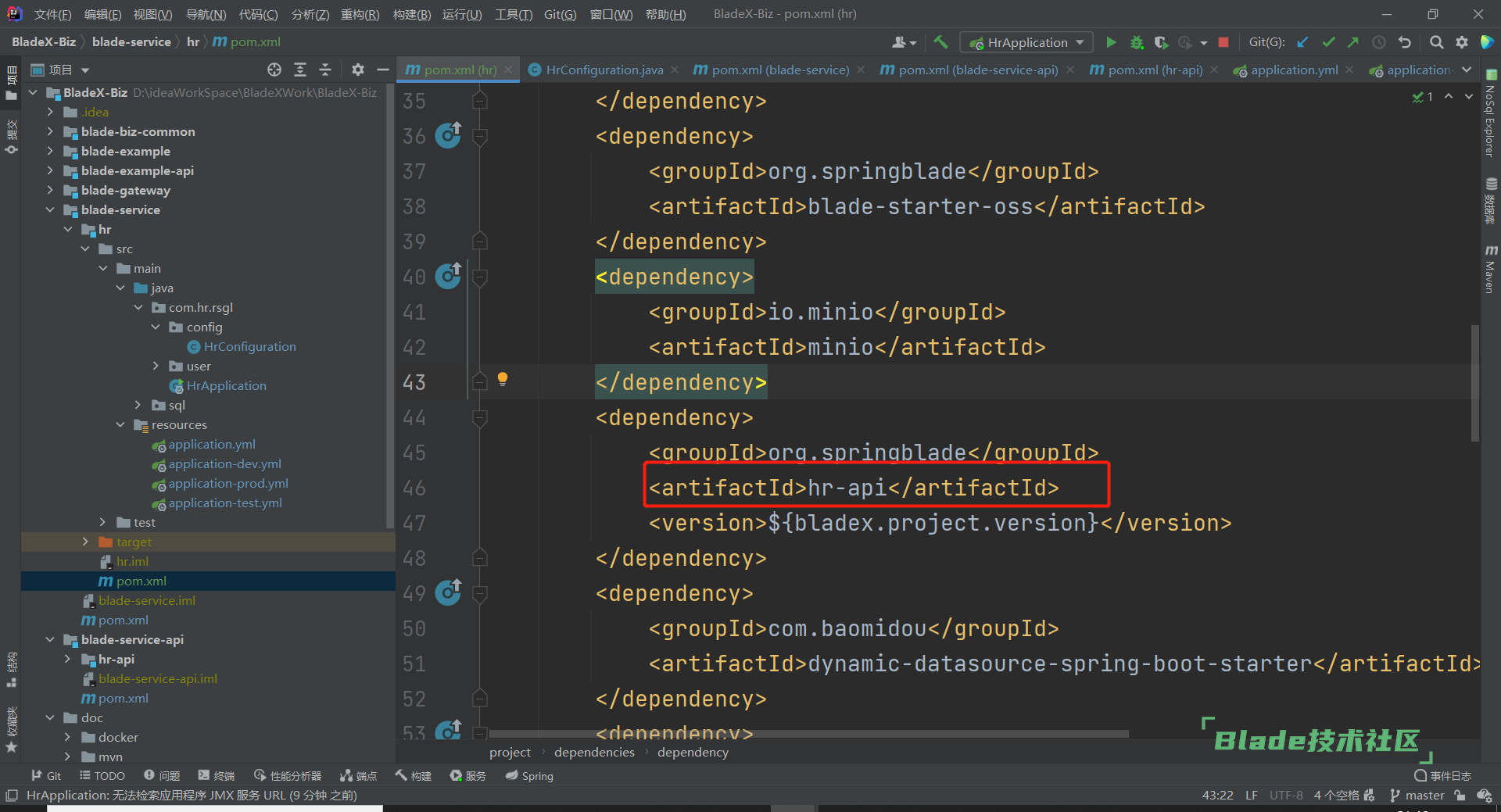
Task: Click the editor horizontal scrollbar
Action: (808, 734)
